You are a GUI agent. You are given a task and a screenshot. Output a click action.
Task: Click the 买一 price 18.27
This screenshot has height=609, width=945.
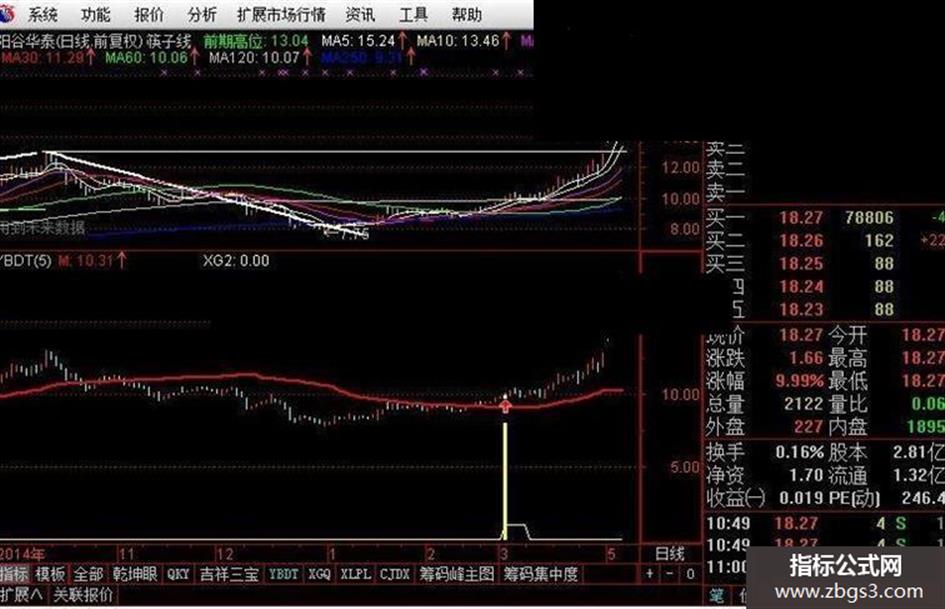[x=801, y=218]
